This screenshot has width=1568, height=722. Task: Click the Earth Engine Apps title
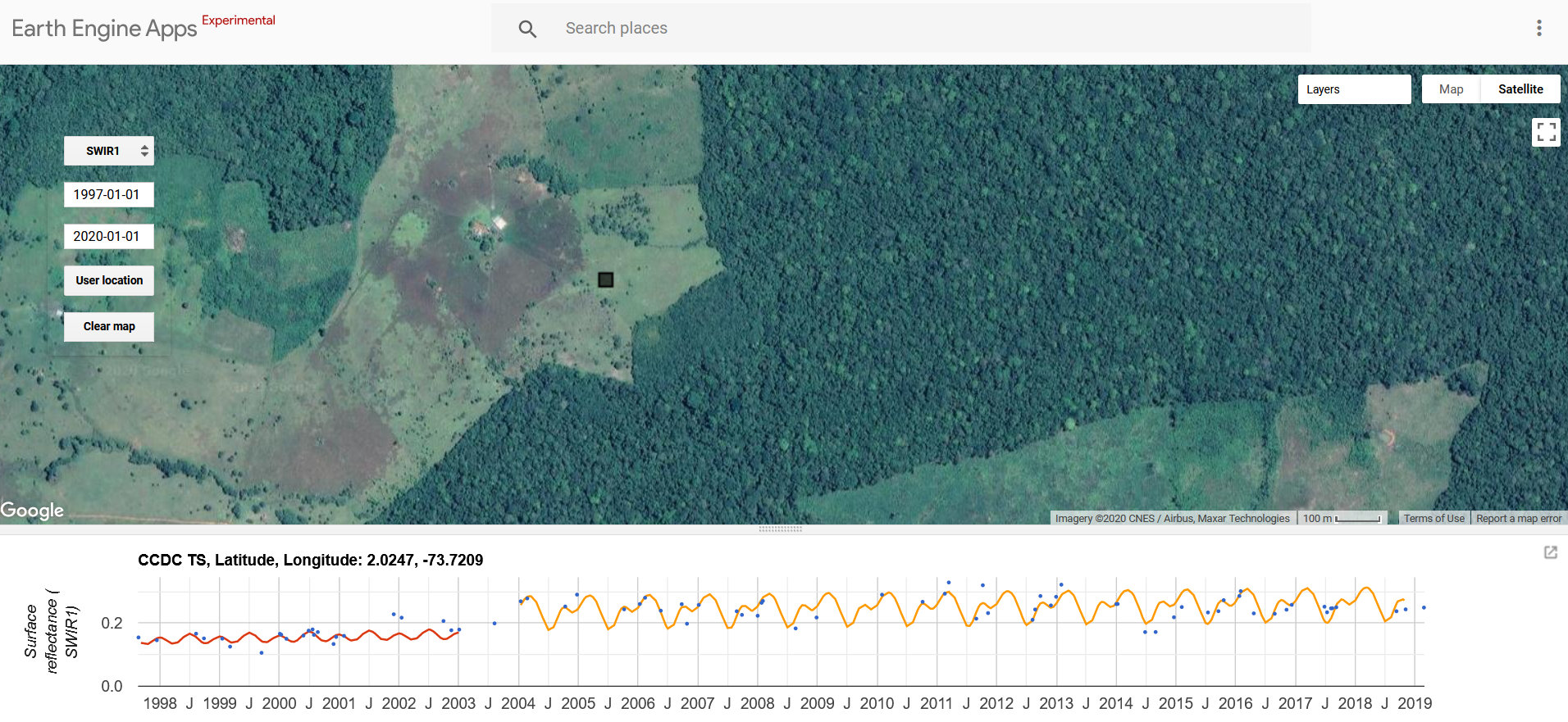click(104, 29)
